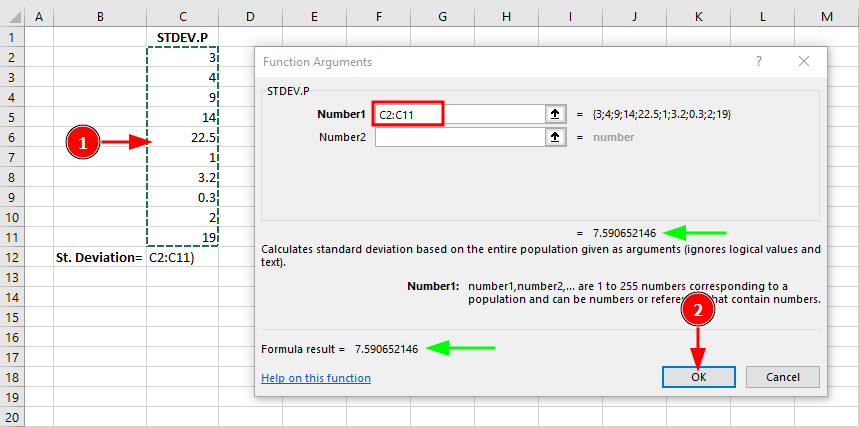Click the collapse dialog icon beside Number1
This screenshot has width=859, height=427.
tap(555, 114)
